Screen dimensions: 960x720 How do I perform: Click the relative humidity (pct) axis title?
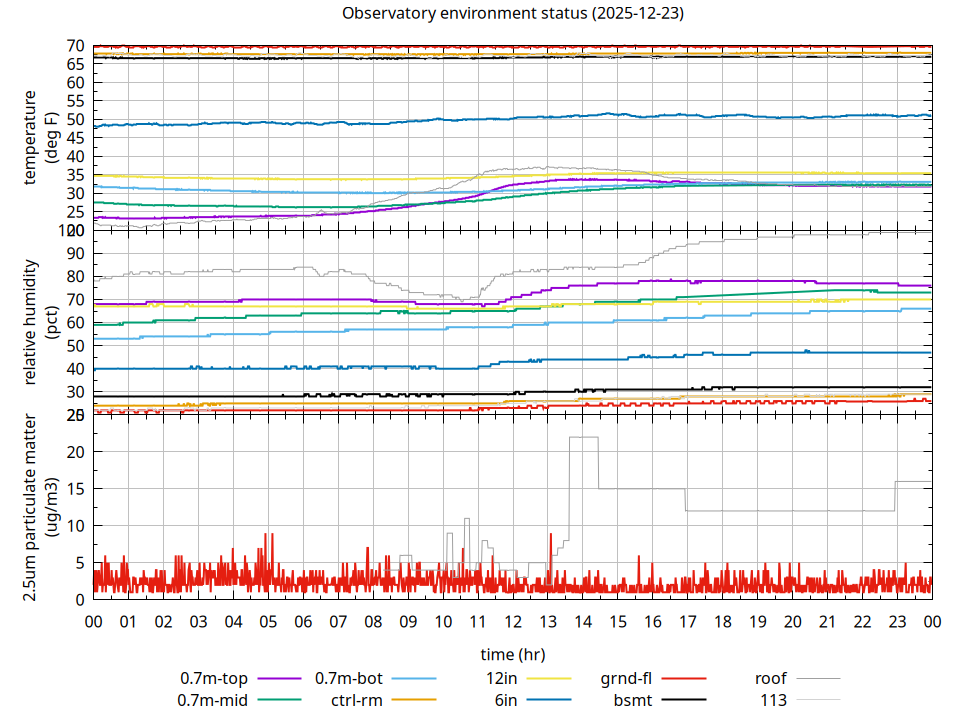pyautogui.click(x=39, y=322)
